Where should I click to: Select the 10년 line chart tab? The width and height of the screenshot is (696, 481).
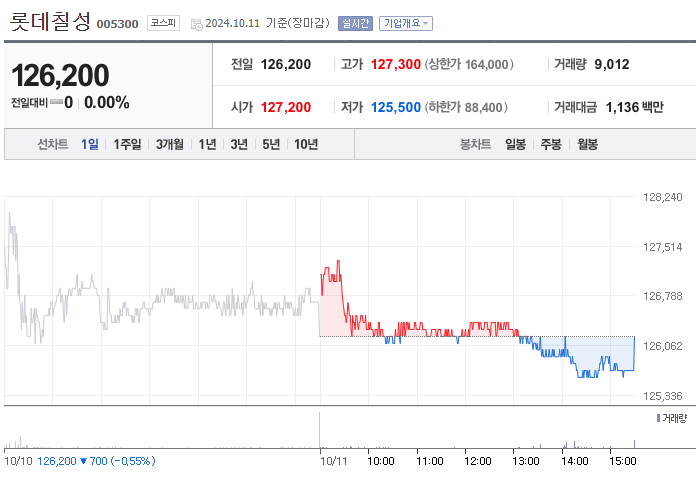pyautogui.click(x=306, y=144)
